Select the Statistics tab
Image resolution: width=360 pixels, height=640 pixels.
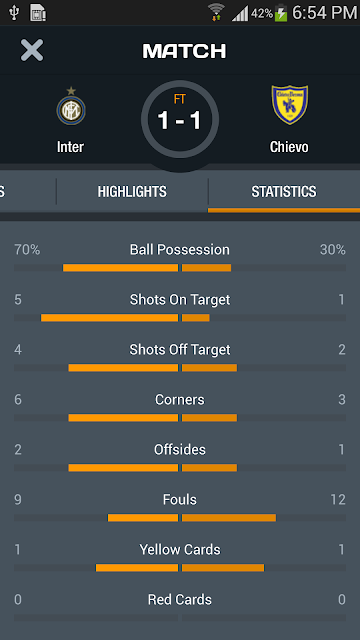click(x=284, y=191)
